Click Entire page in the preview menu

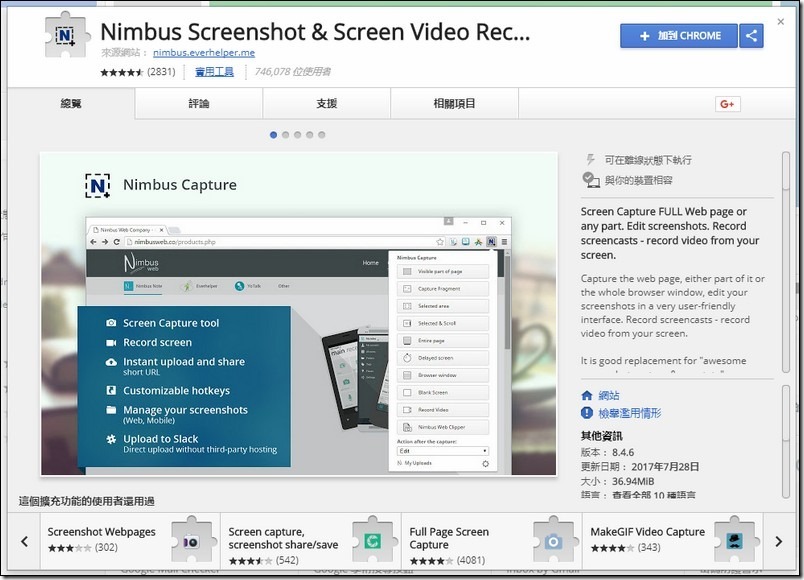coord(443,341)
